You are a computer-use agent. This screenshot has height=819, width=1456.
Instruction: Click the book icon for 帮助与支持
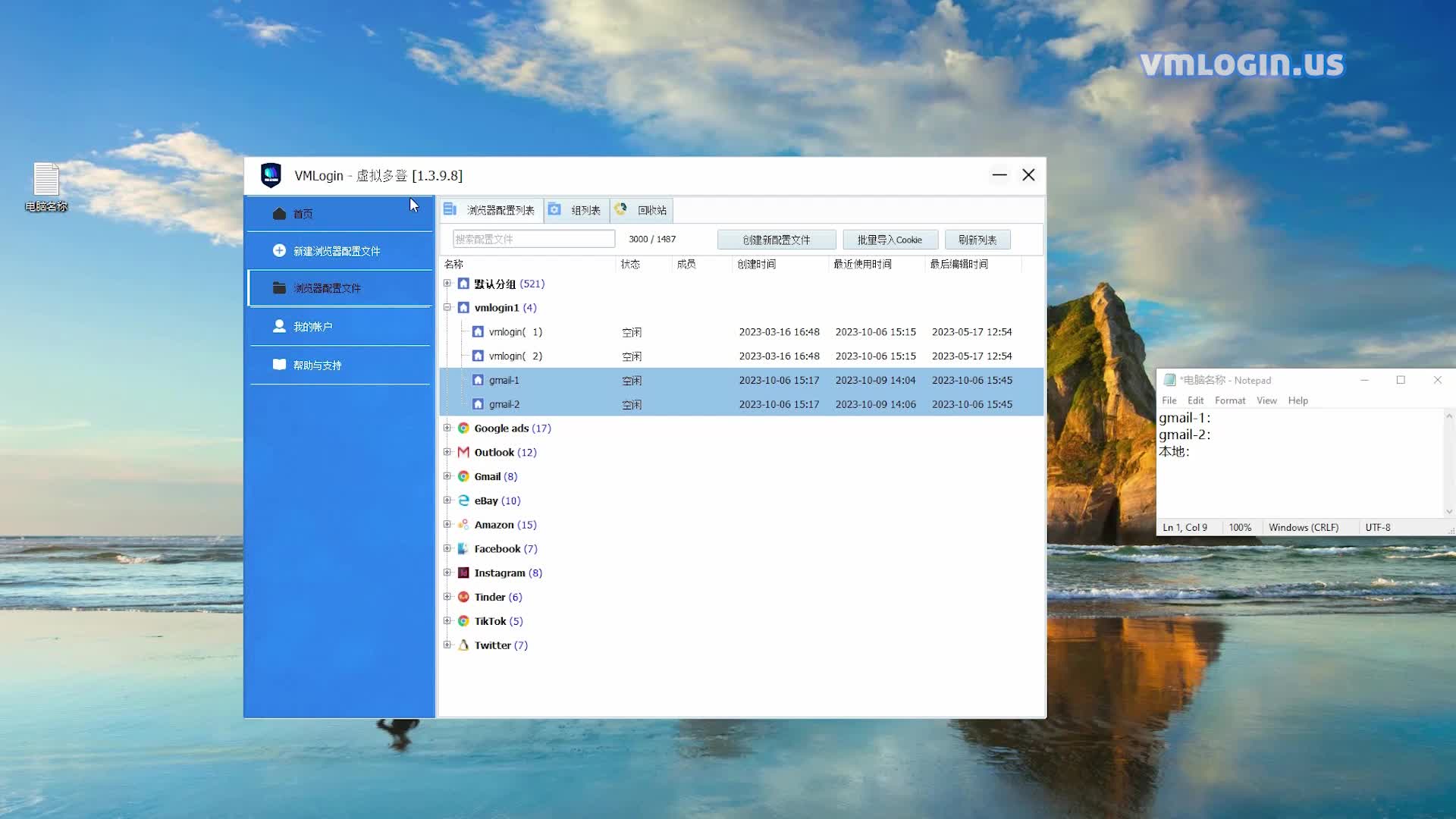click(x=279, y=365)
